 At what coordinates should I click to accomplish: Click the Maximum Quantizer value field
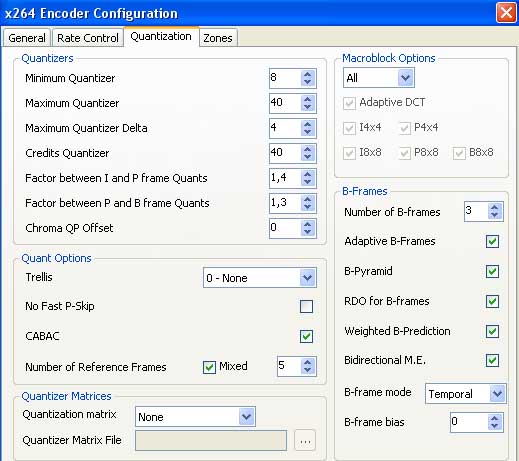point(285,103)
